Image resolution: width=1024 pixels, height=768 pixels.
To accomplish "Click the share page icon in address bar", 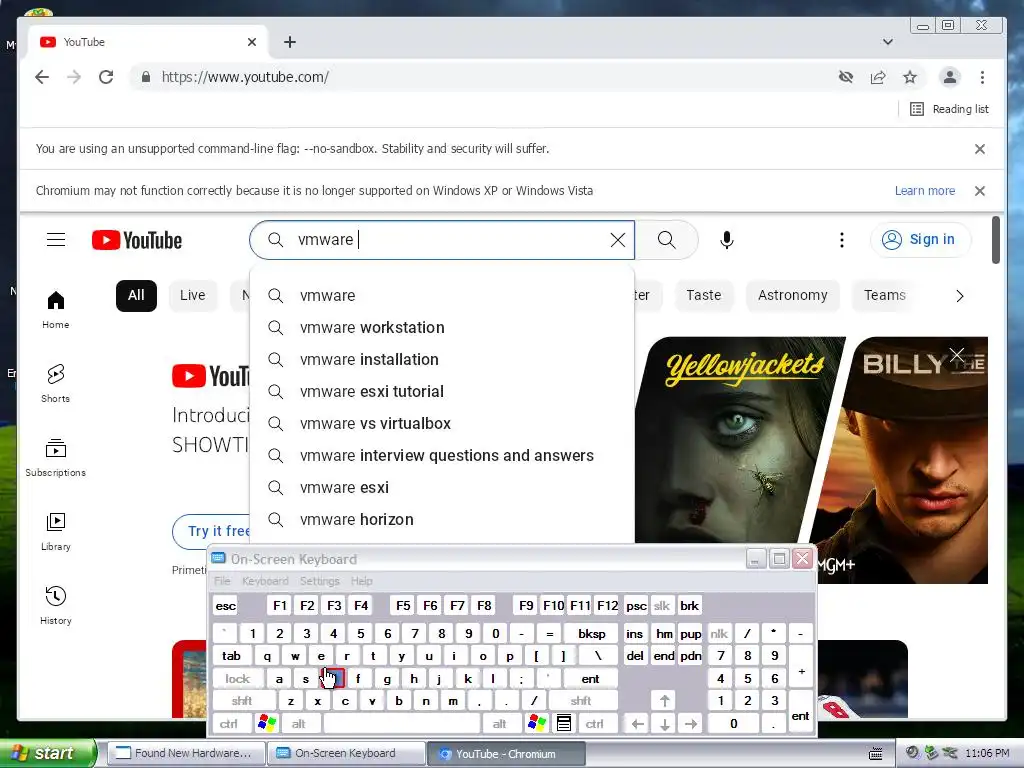I will click(878, 77).
